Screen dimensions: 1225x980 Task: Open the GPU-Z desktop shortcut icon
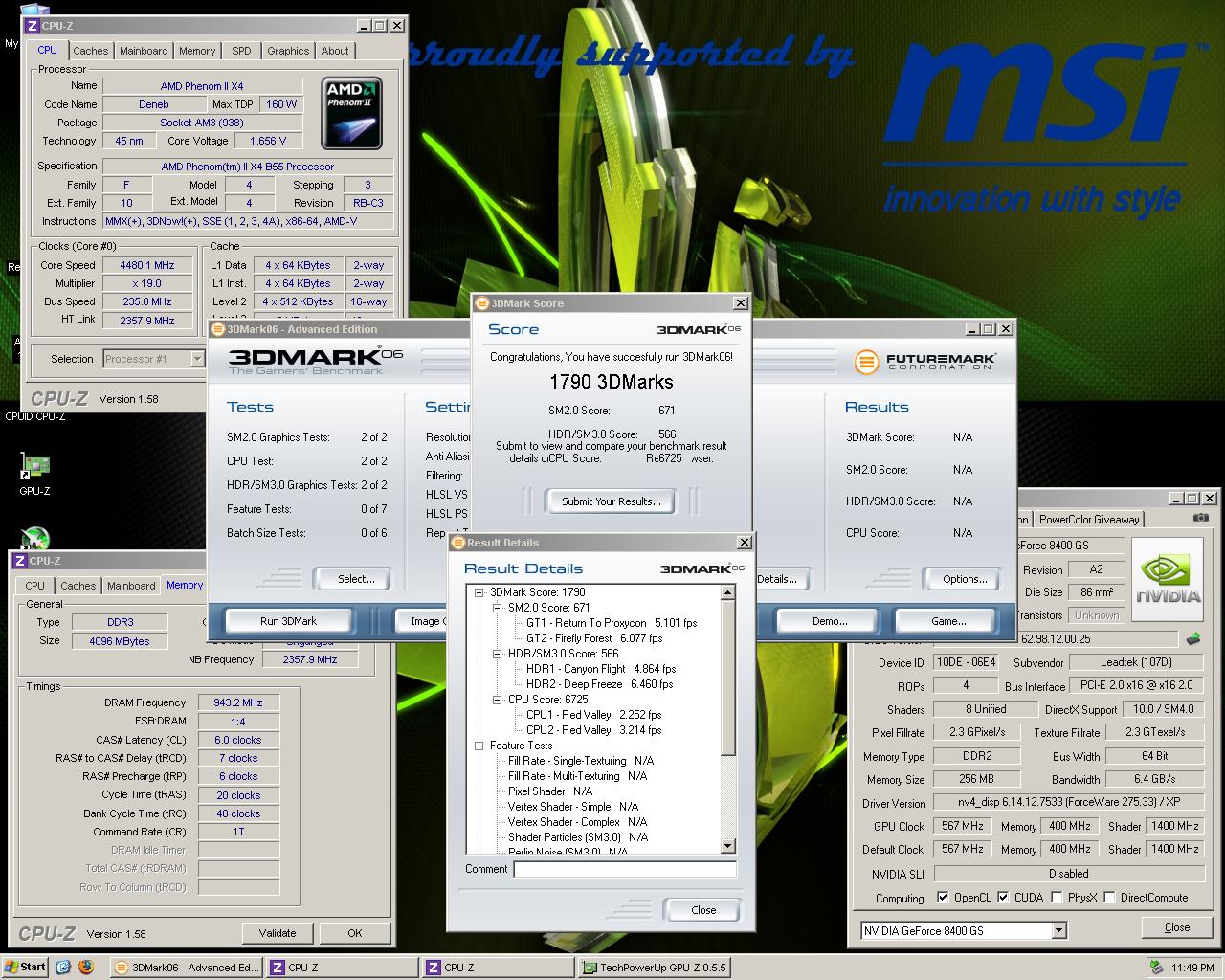click(34, 467)
